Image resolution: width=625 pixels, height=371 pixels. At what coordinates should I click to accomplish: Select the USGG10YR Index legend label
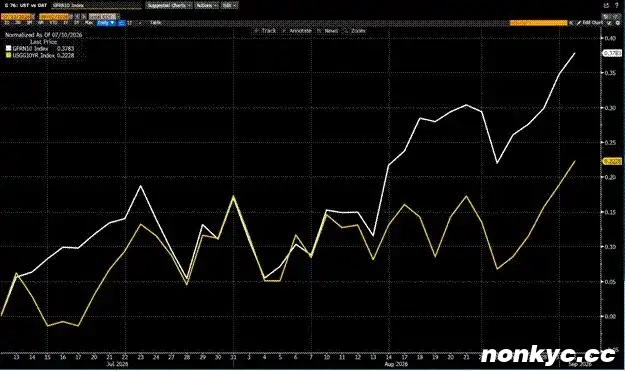(x=33, y=55)
